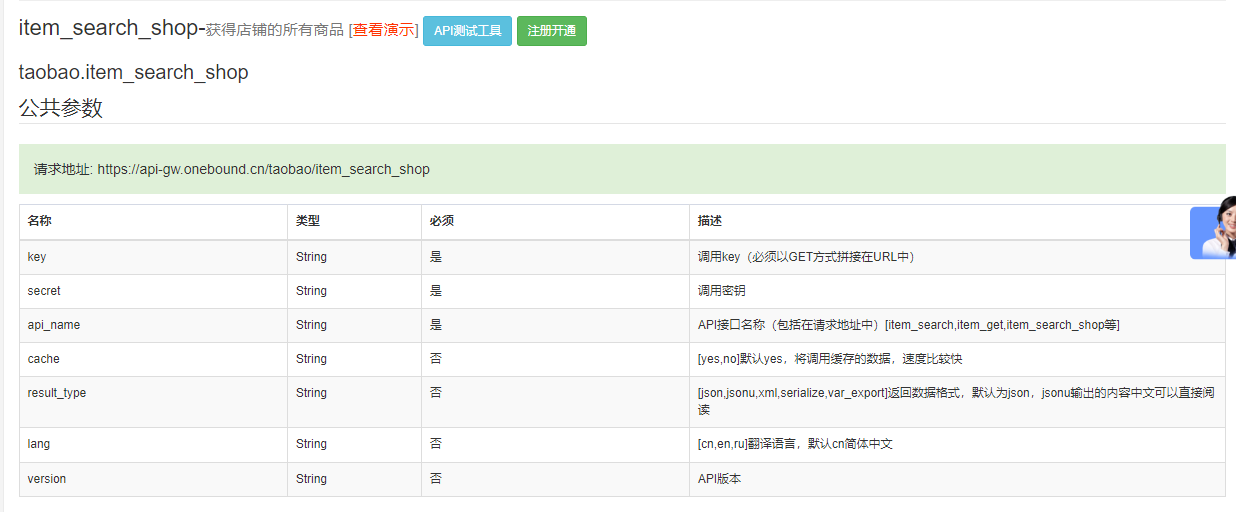Click 否 in the lang row
The image size is (1236, 512).
[x=436, y=444]
